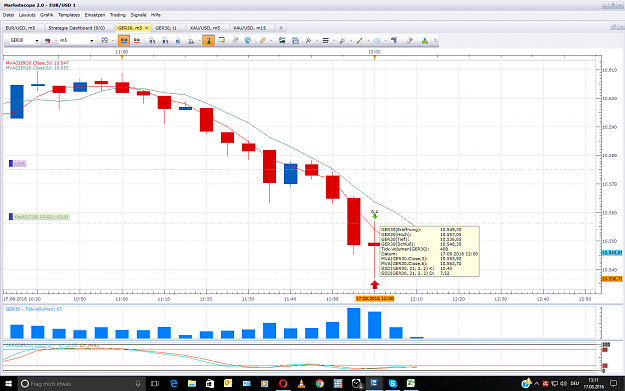Click the save chart icon next to picture icon
This screenshot has width=625, height=391.
point(295,41)
